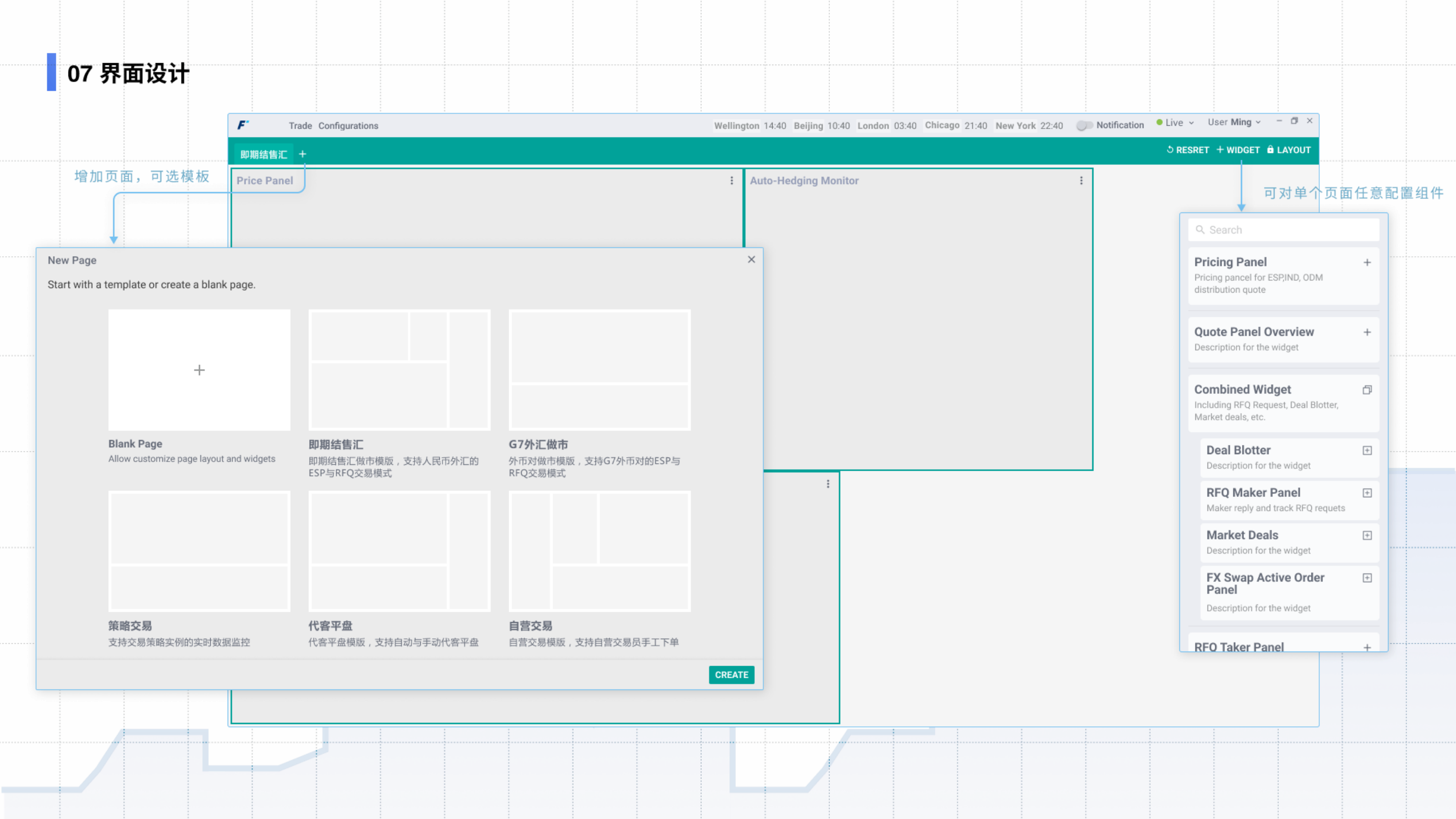This screenshot has width=1456, height=819.
Task: Add Quote Panel Overview widget via plus
Action: pyautogui.click(x=1367, y=332)
